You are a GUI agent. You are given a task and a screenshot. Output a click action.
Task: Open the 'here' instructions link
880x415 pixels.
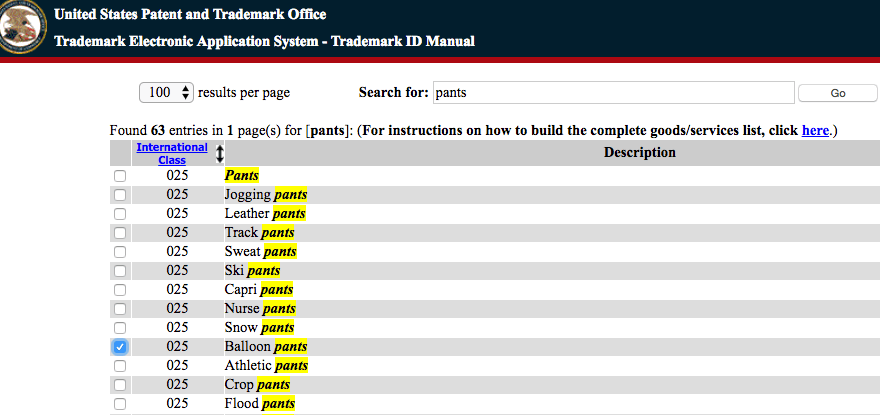point(815,131)
